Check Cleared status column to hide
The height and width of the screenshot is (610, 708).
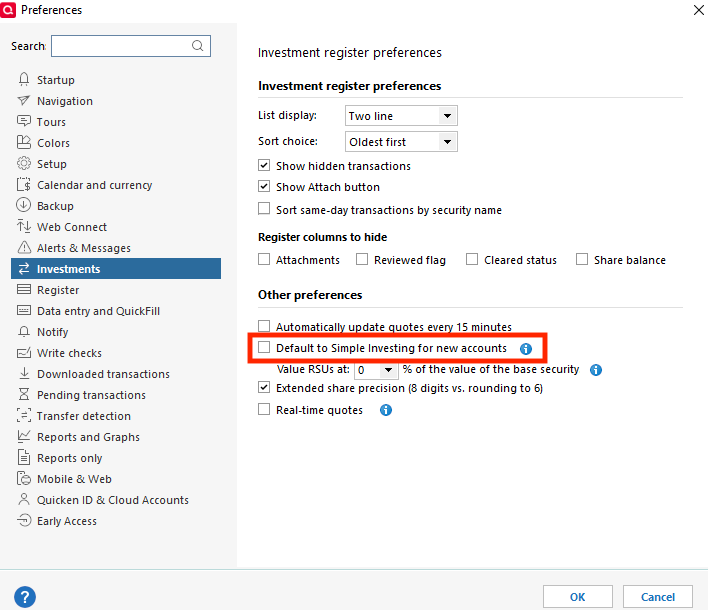(472, 260)
